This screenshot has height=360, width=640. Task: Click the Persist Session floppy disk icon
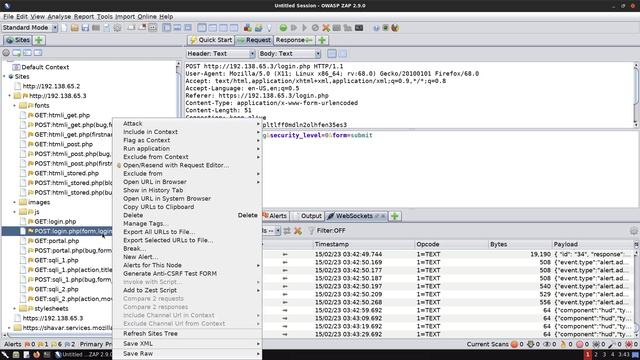(85, 28)
